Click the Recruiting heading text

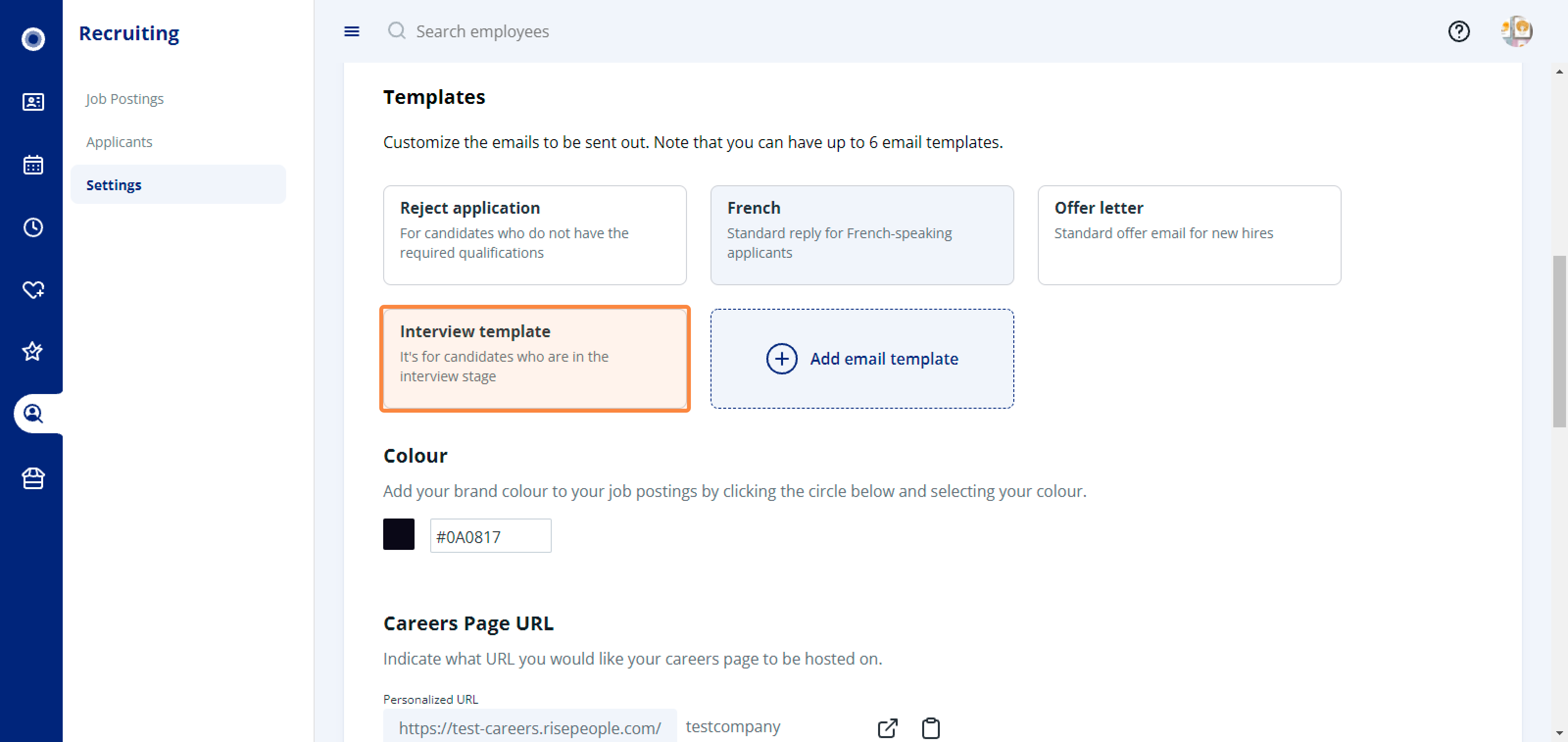[129, 33]
